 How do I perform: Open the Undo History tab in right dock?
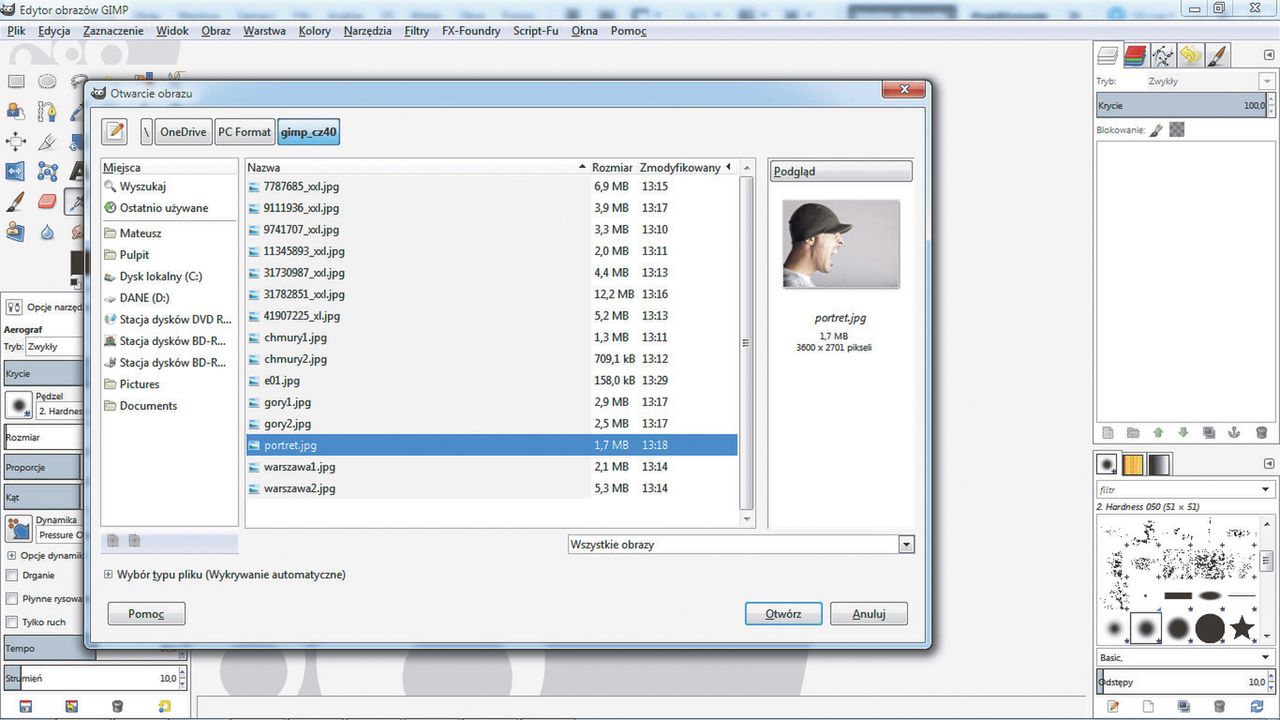[1189, 55]
